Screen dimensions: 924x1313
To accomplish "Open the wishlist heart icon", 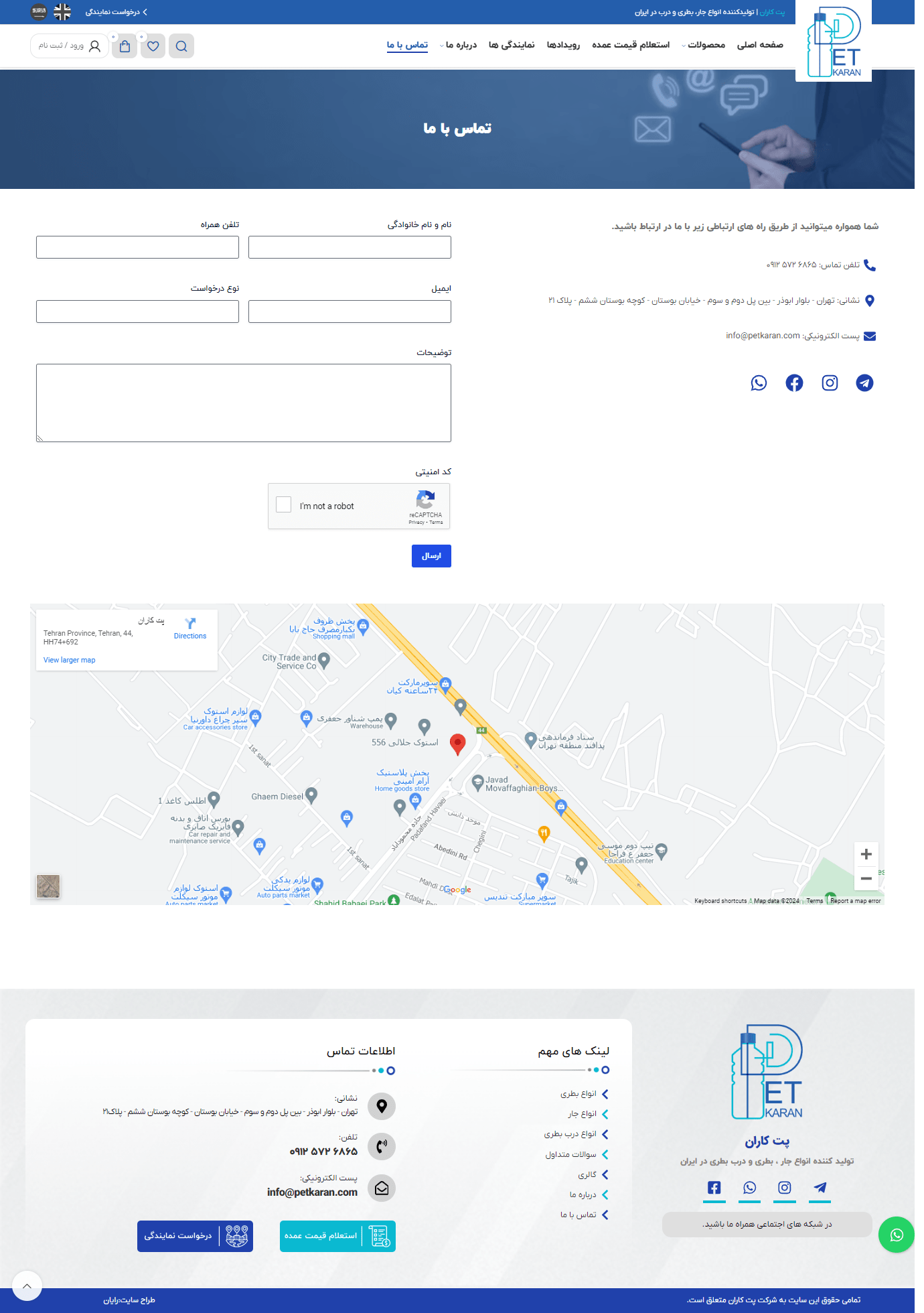I will (153, 46).
